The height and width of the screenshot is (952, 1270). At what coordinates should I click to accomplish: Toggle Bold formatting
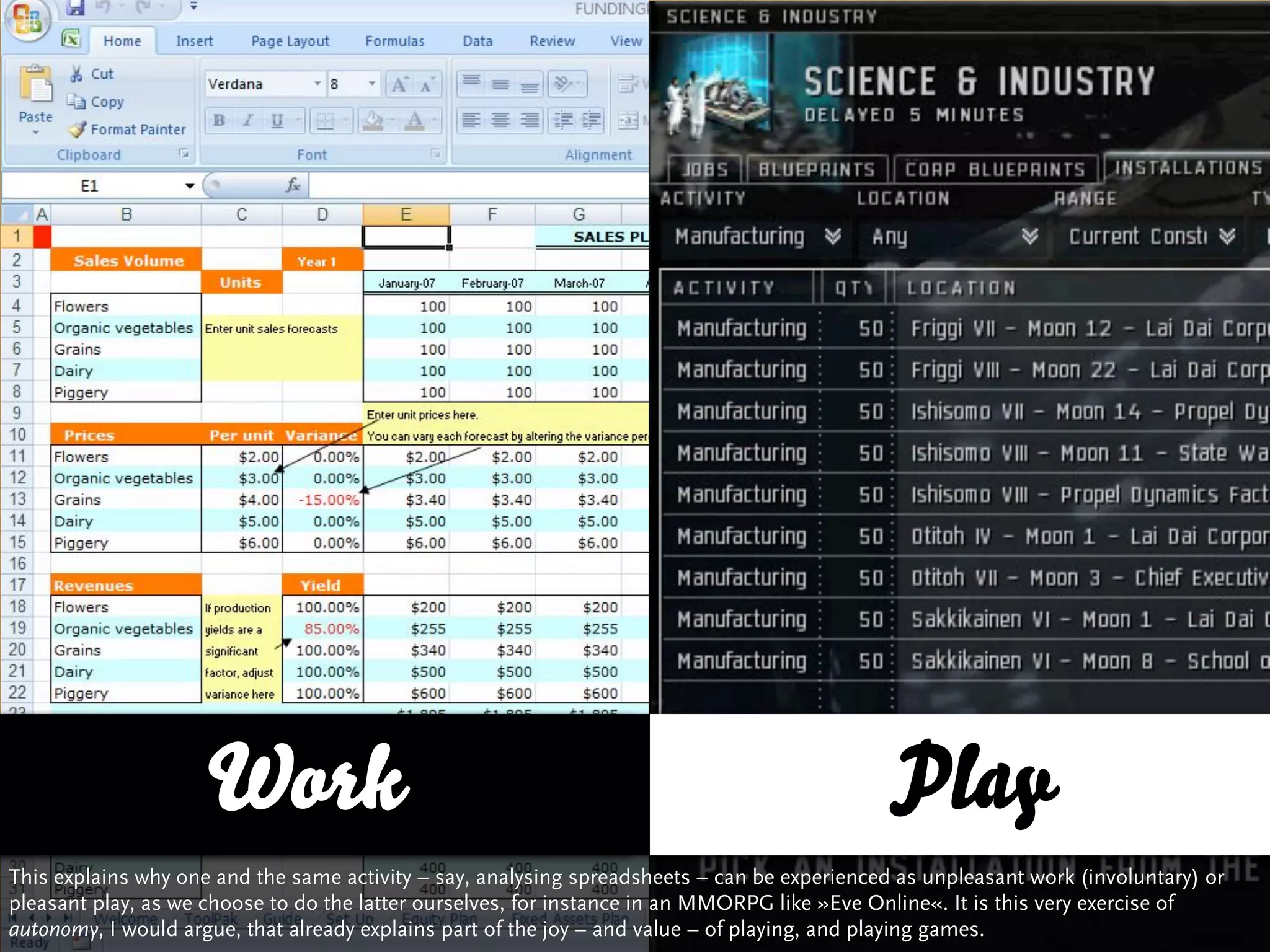point(219,120)
